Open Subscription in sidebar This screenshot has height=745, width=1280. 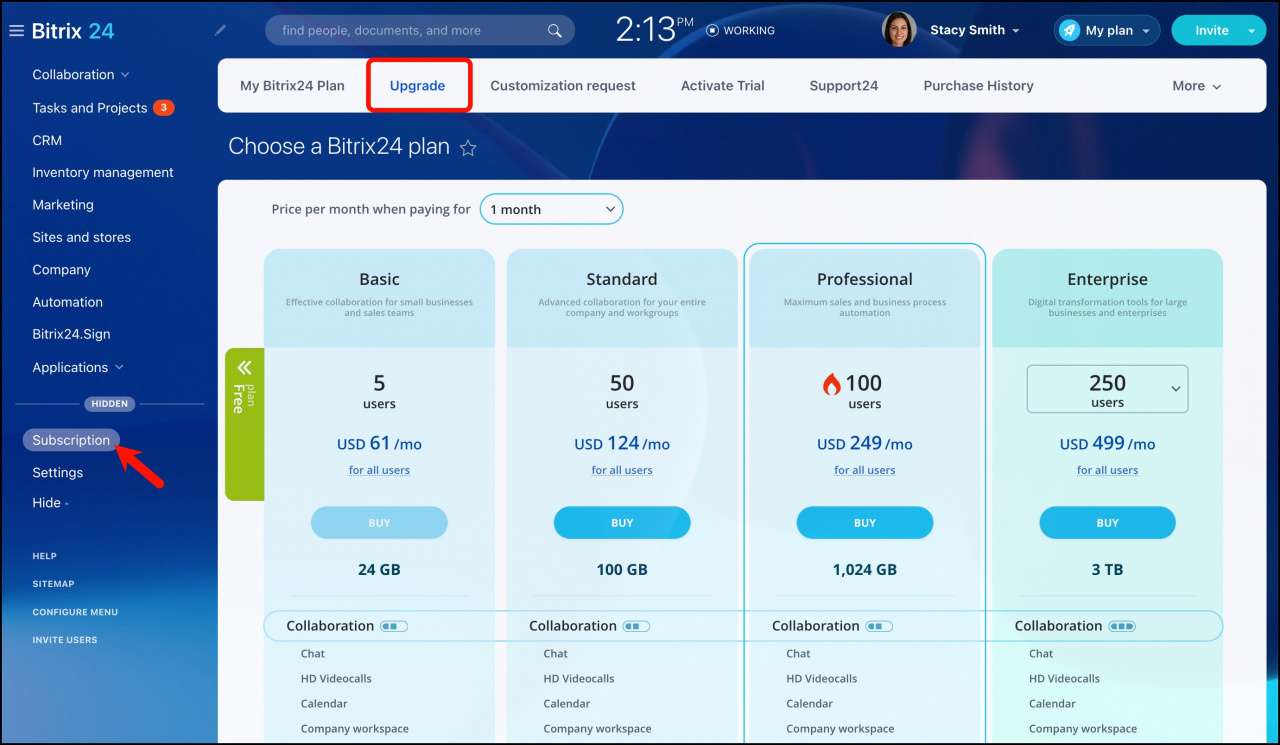coord(71,440)
